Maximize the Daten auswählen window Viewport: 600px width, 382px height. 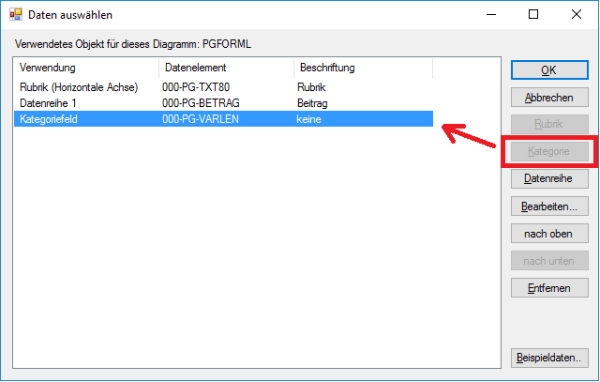pyautogui.click(x=533, y=15)
